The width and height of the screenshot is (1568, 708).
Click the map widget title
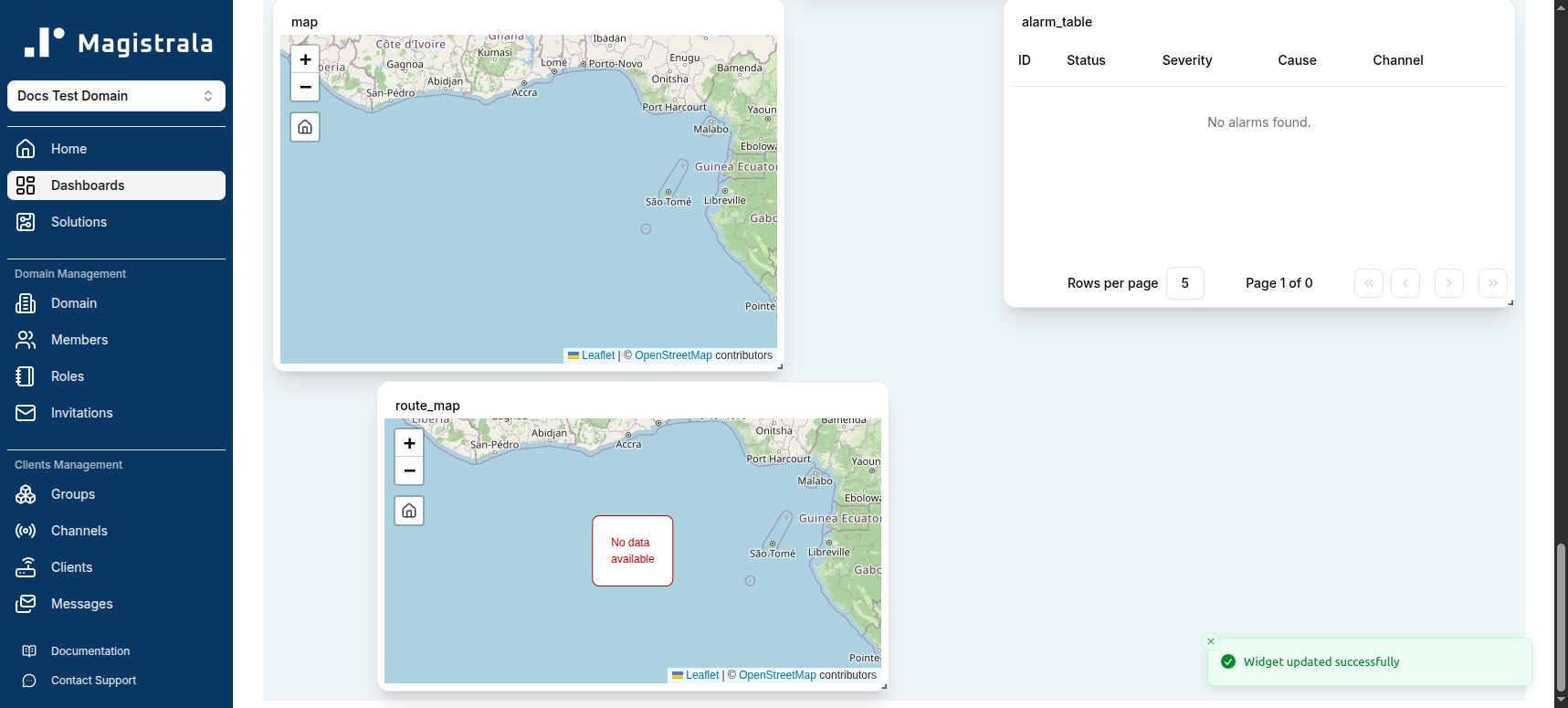tap(304, 22)
